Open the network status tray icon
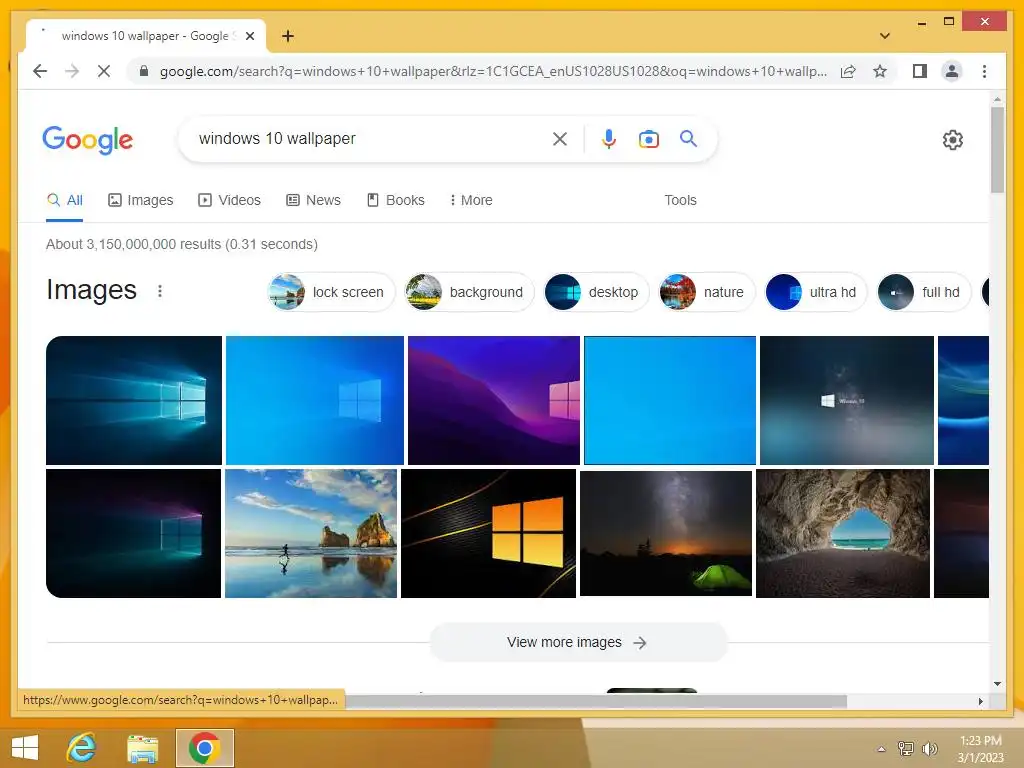This screenshot has width=1024, height=768. (x=905, y=749)
